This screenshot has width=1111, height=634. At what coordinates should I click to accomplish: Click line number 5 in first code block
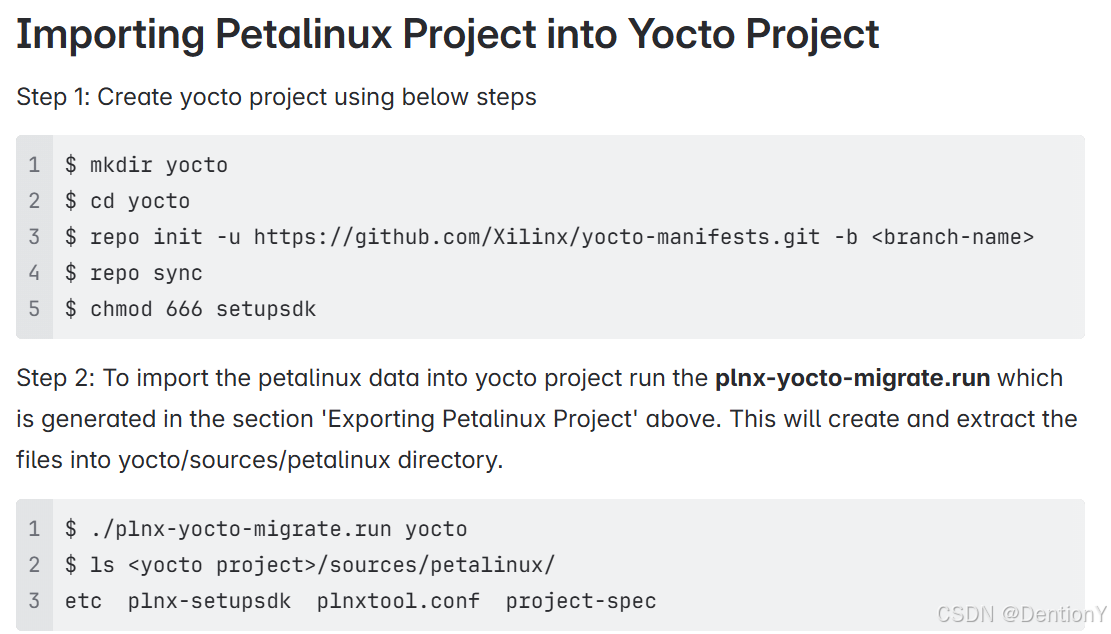34,309
